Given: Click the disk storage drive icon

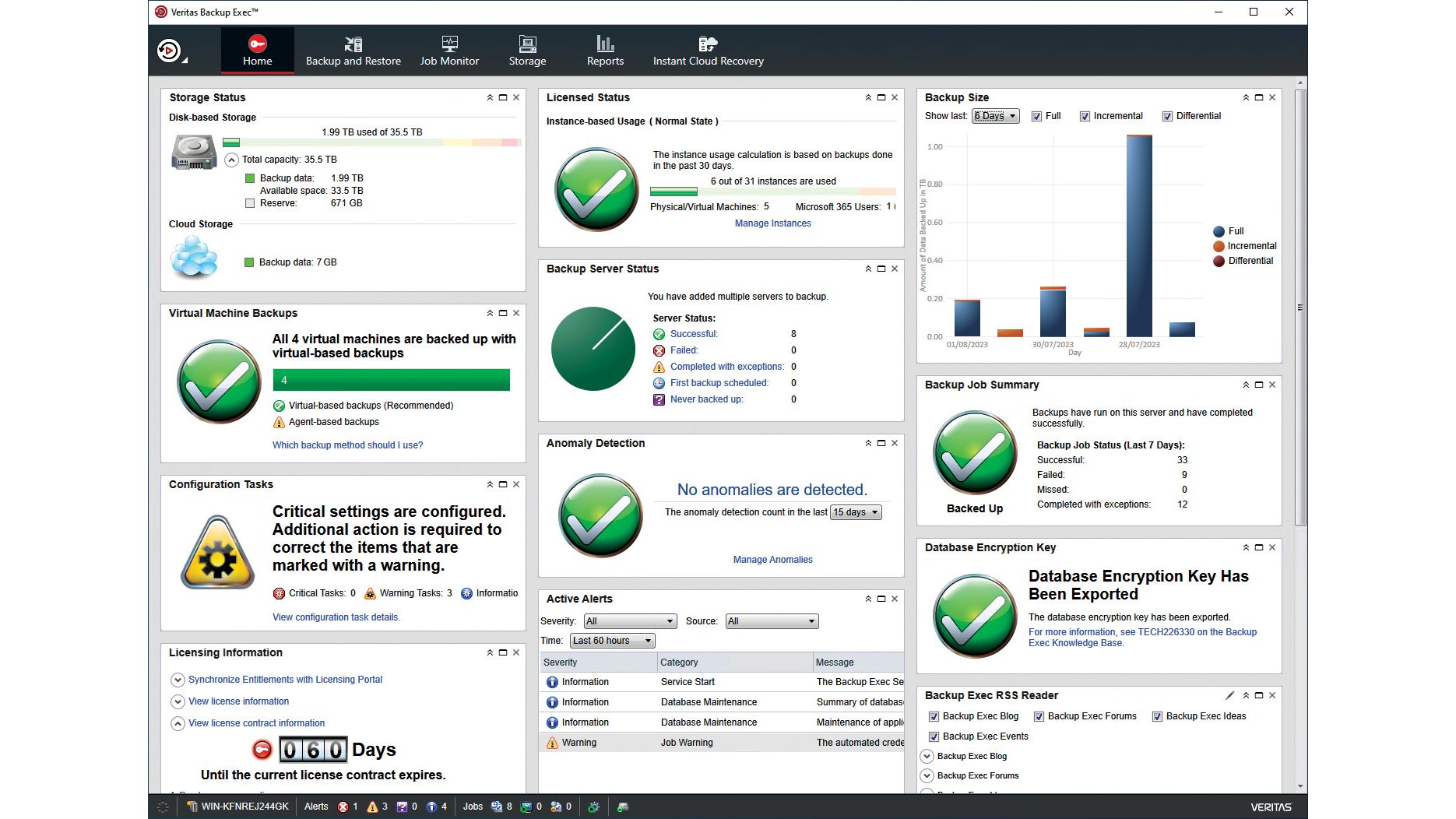Looking at the screenshot, I should pos(194,153).
